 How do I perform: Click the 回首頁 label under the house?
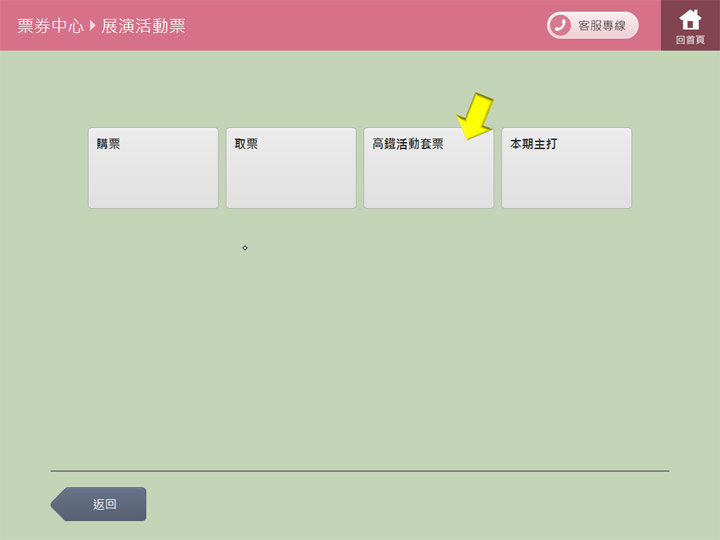click(x=690, y=40)
